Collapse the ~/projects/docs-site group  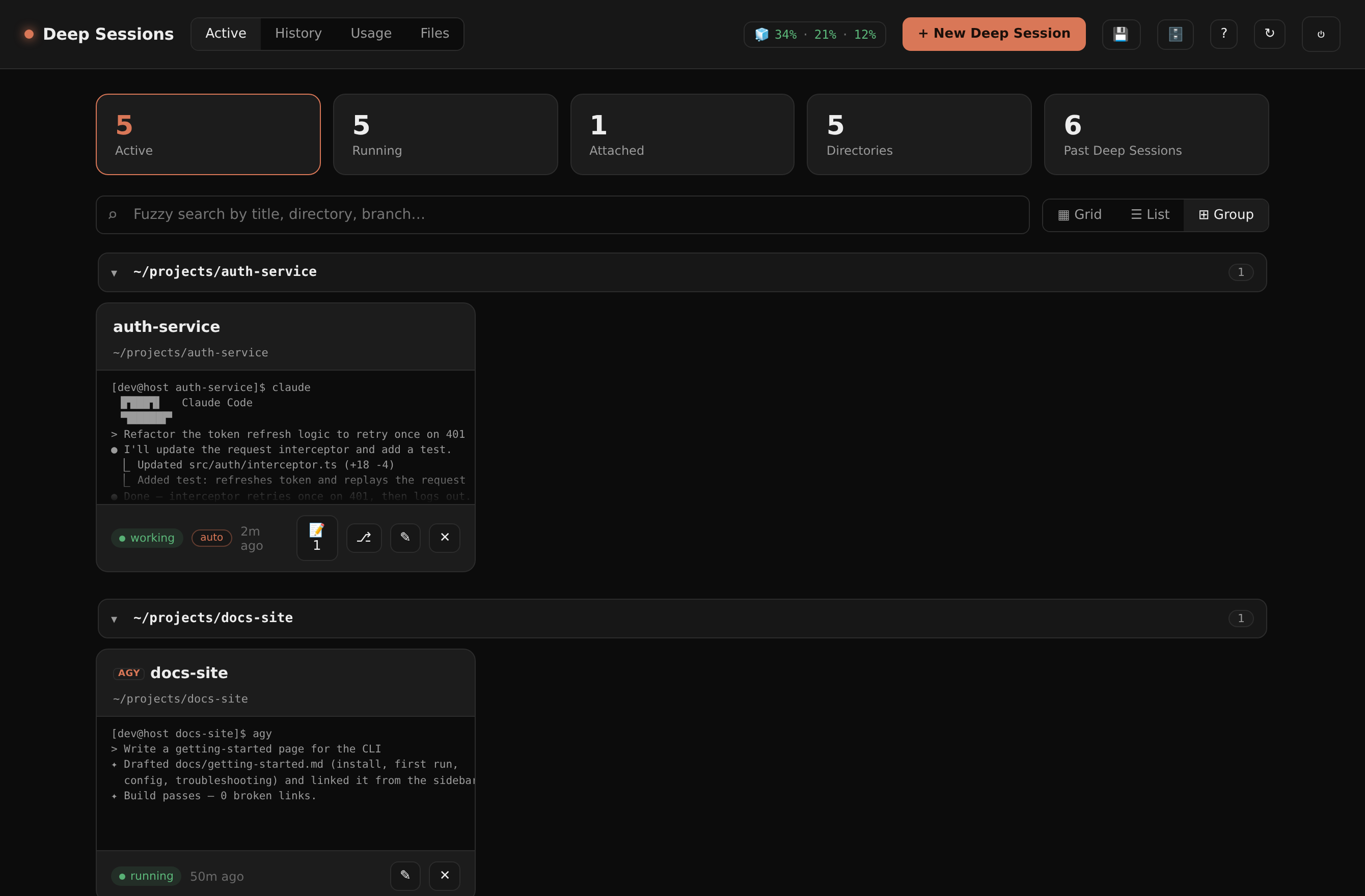682,619
